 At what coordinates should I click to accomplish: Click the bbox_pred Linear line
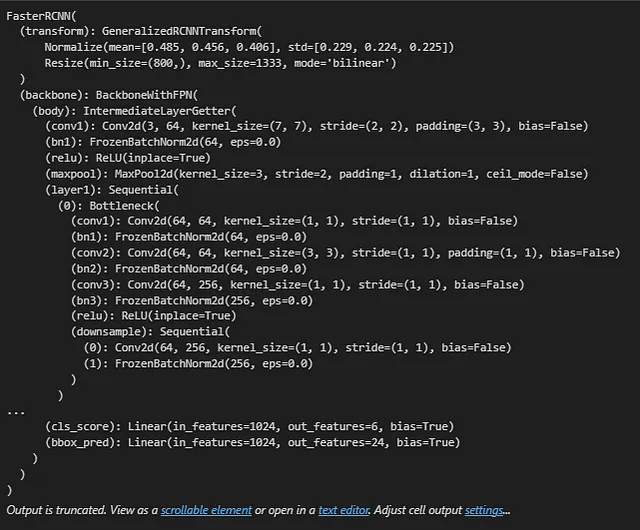252,442
